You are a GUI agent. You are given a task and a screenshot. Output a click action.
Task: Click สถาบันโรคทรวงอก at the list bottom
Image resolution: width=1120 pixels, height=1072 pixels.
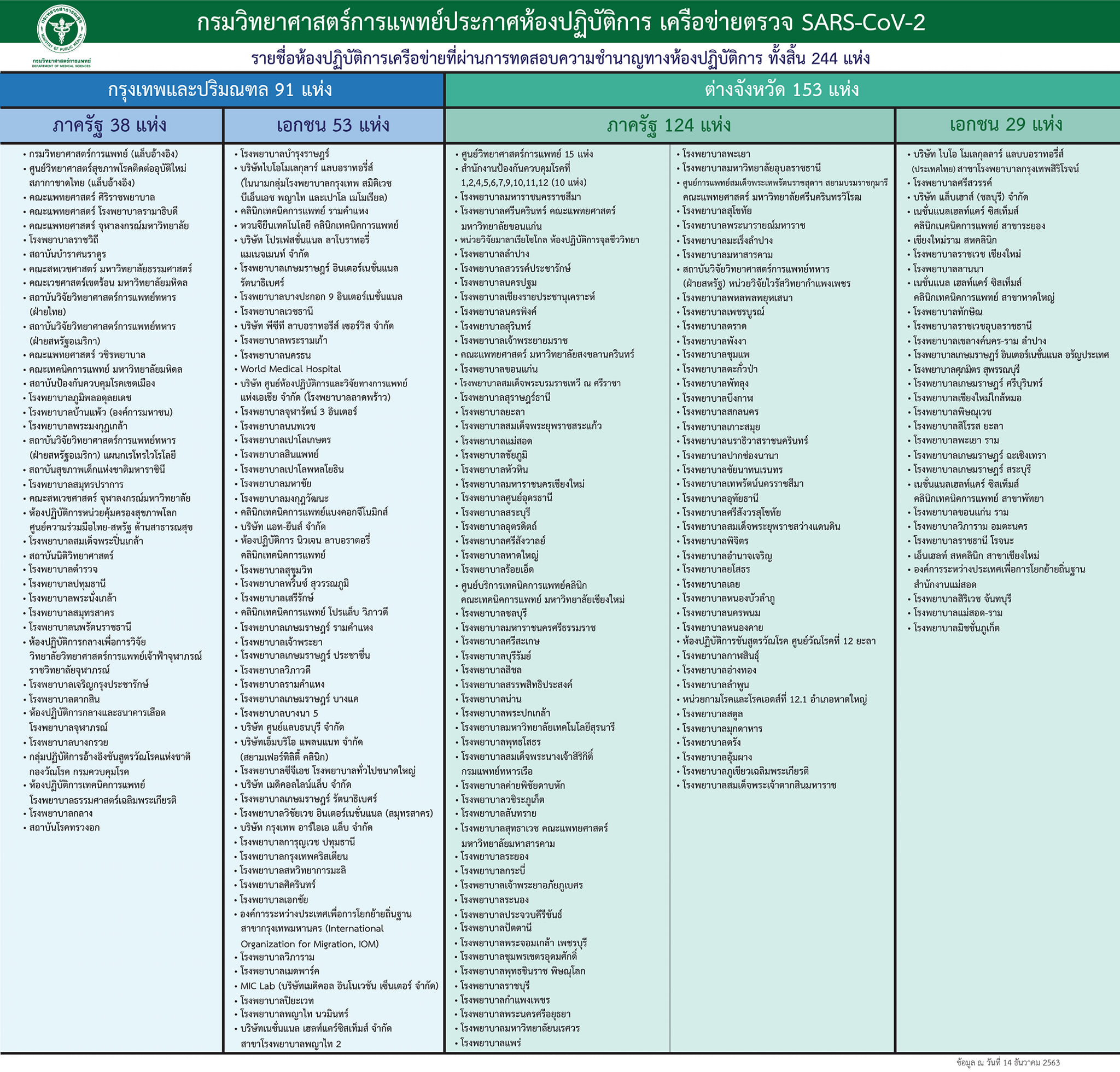click(64, 828)
